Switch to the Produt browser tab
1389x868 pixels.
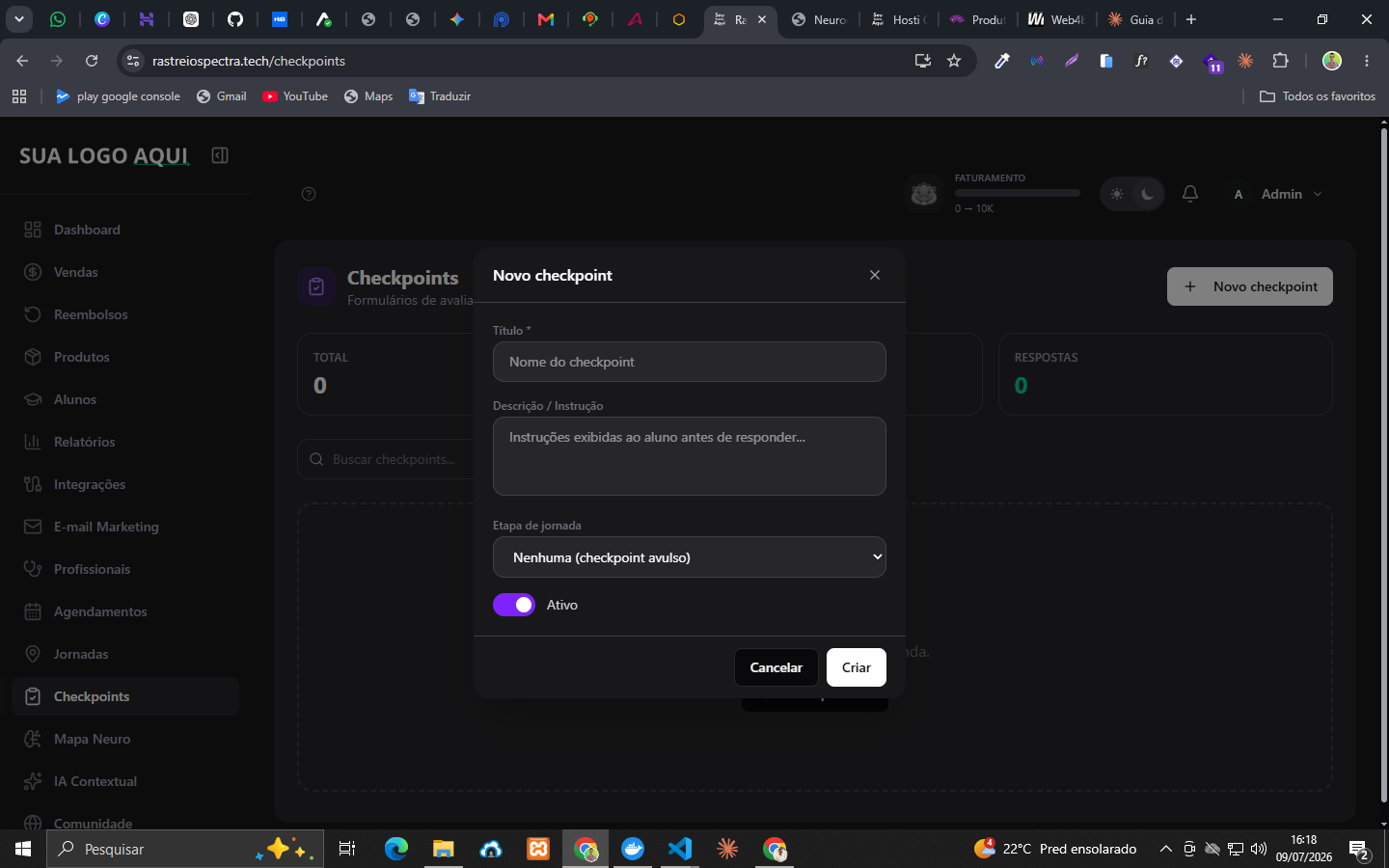pos(978,19)
